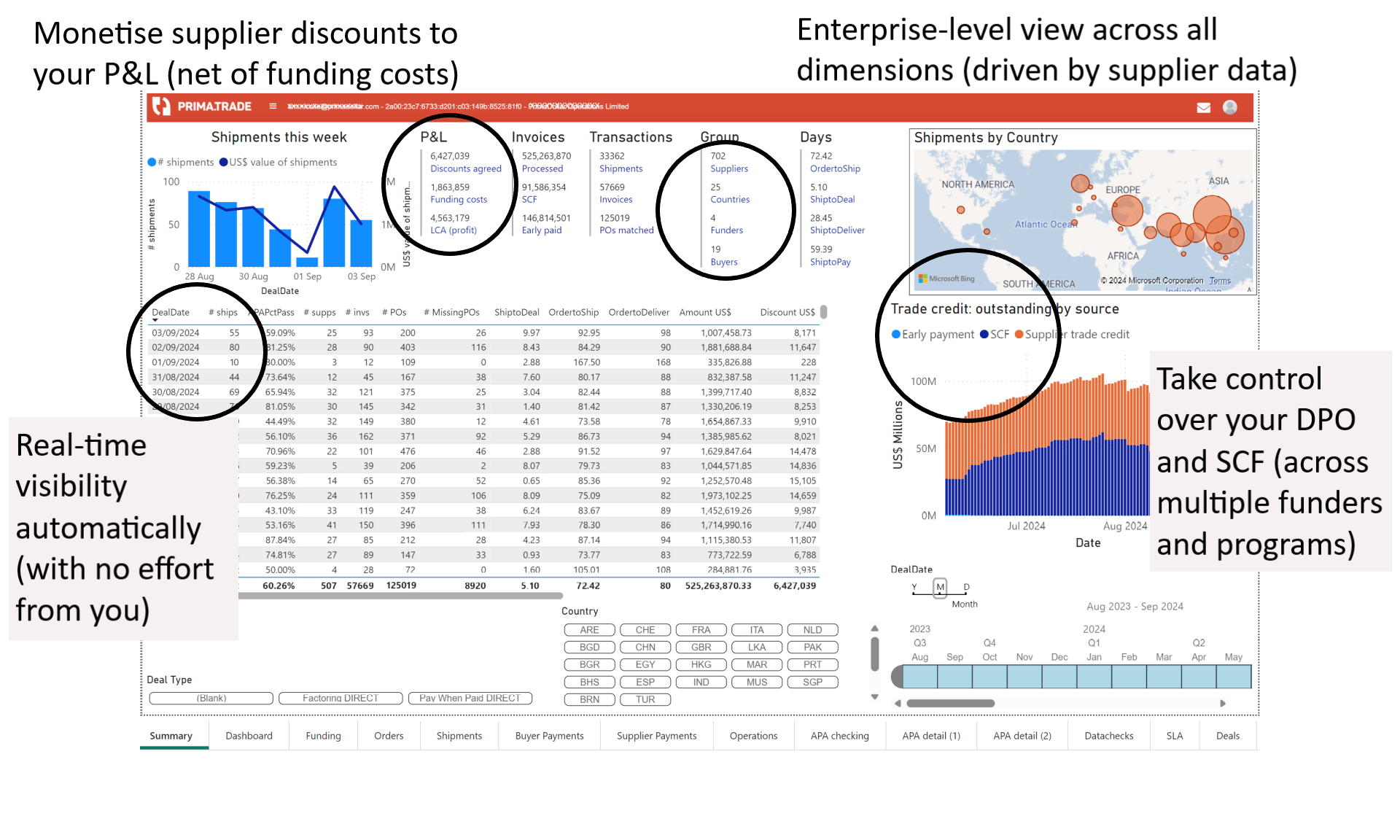Select ITA country filter
Viewport: 1400px width, 840px height.
coord(757,630)
